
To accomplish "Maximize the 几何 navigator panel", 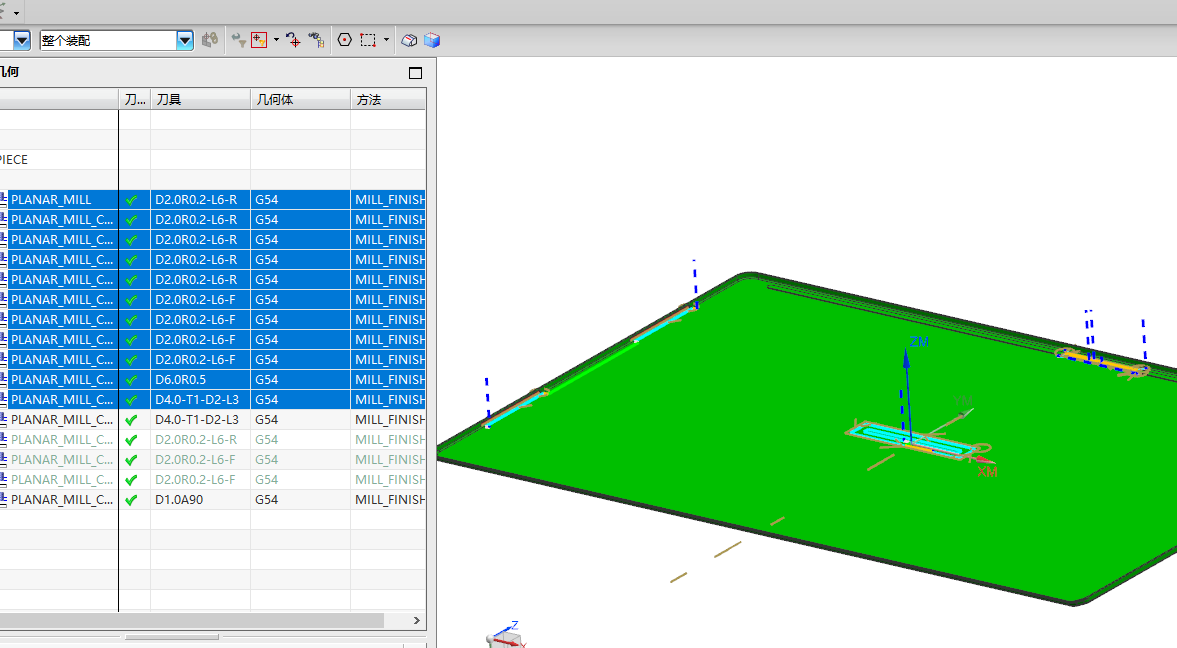I will [x=415, y=73].
